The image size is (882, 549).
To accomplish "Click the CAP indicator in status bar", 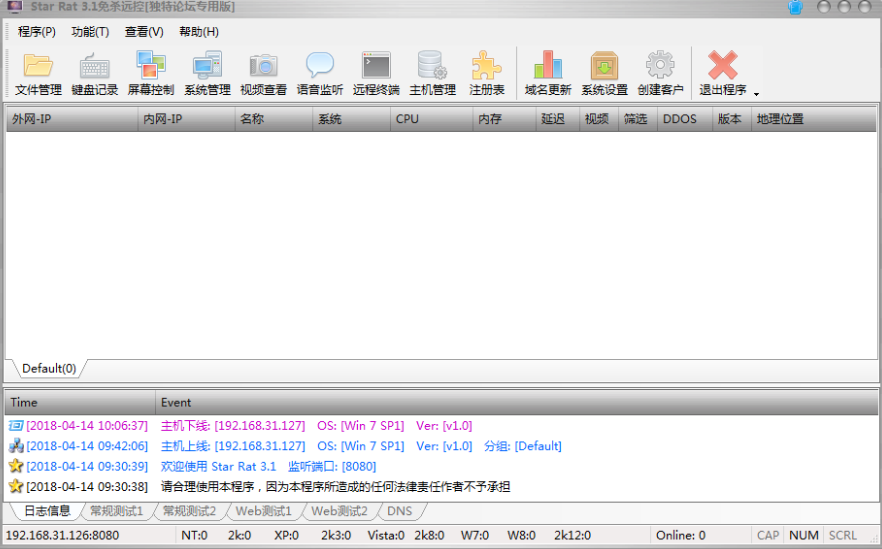I will [768, 535].
